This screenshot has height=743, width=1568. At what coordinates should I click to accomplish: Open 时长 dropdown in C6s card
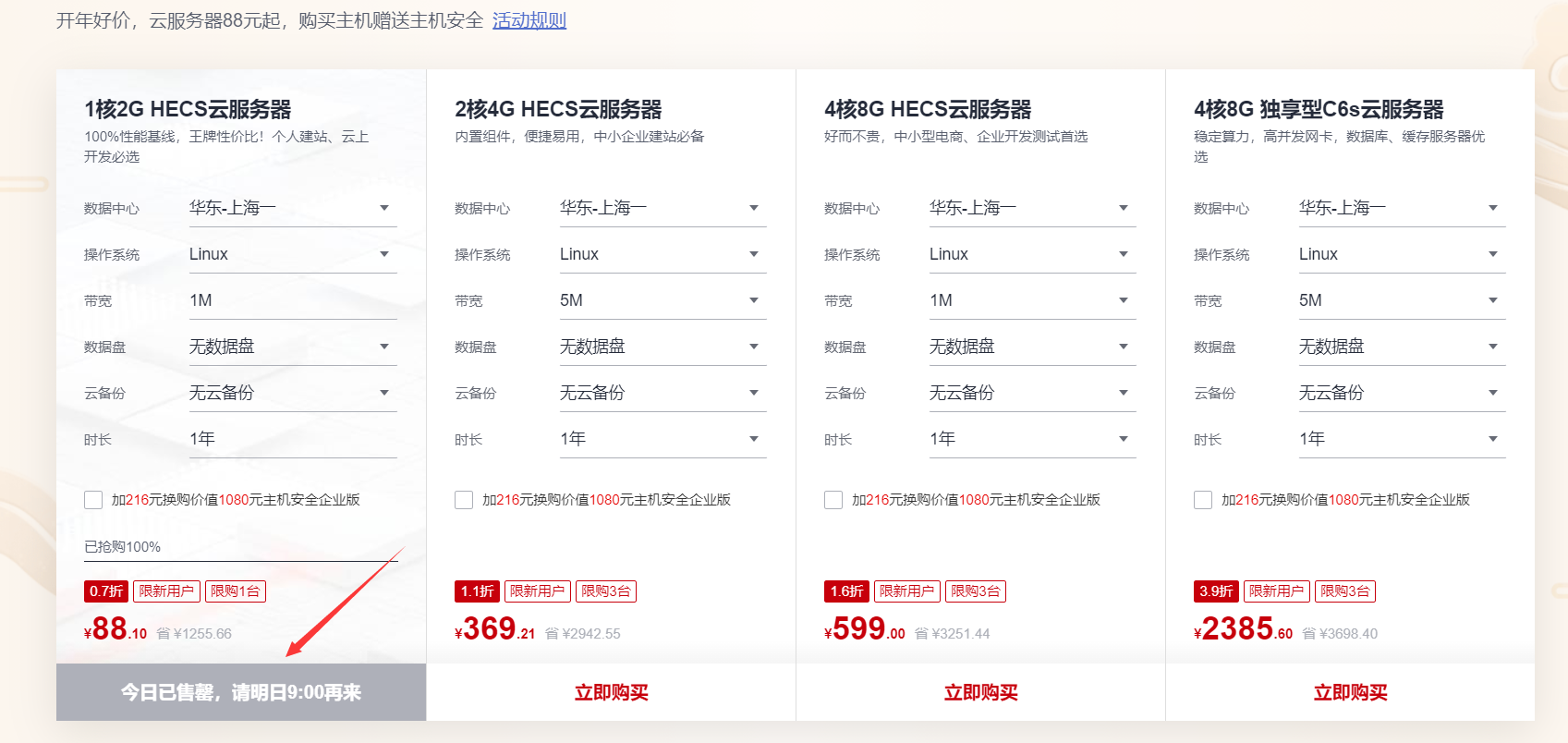coord(1402,439)
